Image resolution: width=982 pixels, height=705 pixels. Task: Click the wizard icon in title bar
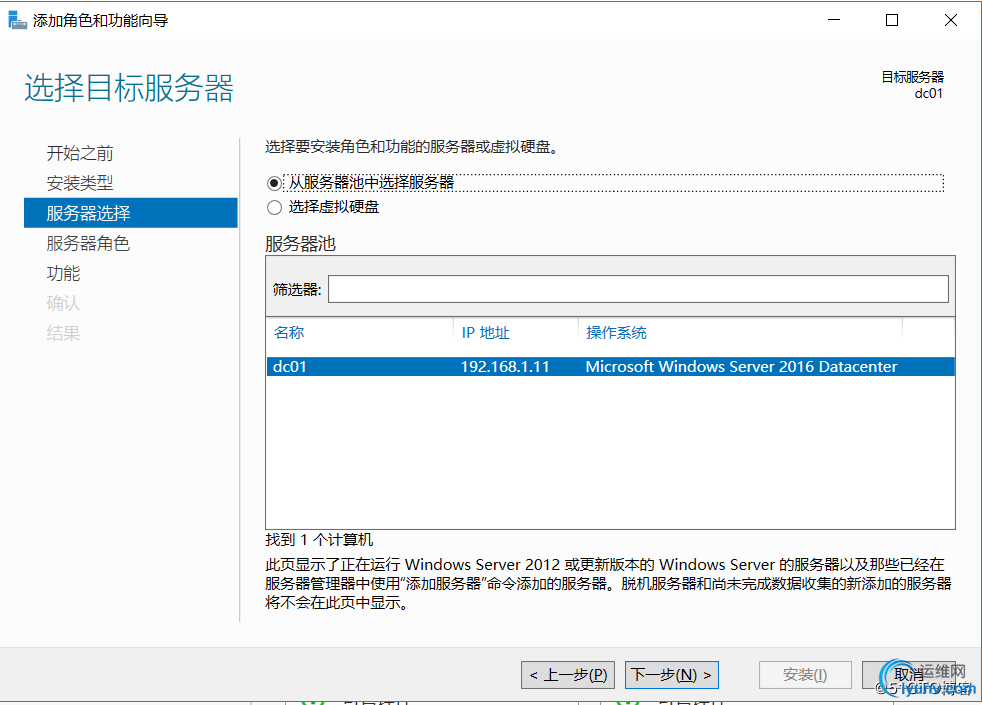tap(17, 20)
